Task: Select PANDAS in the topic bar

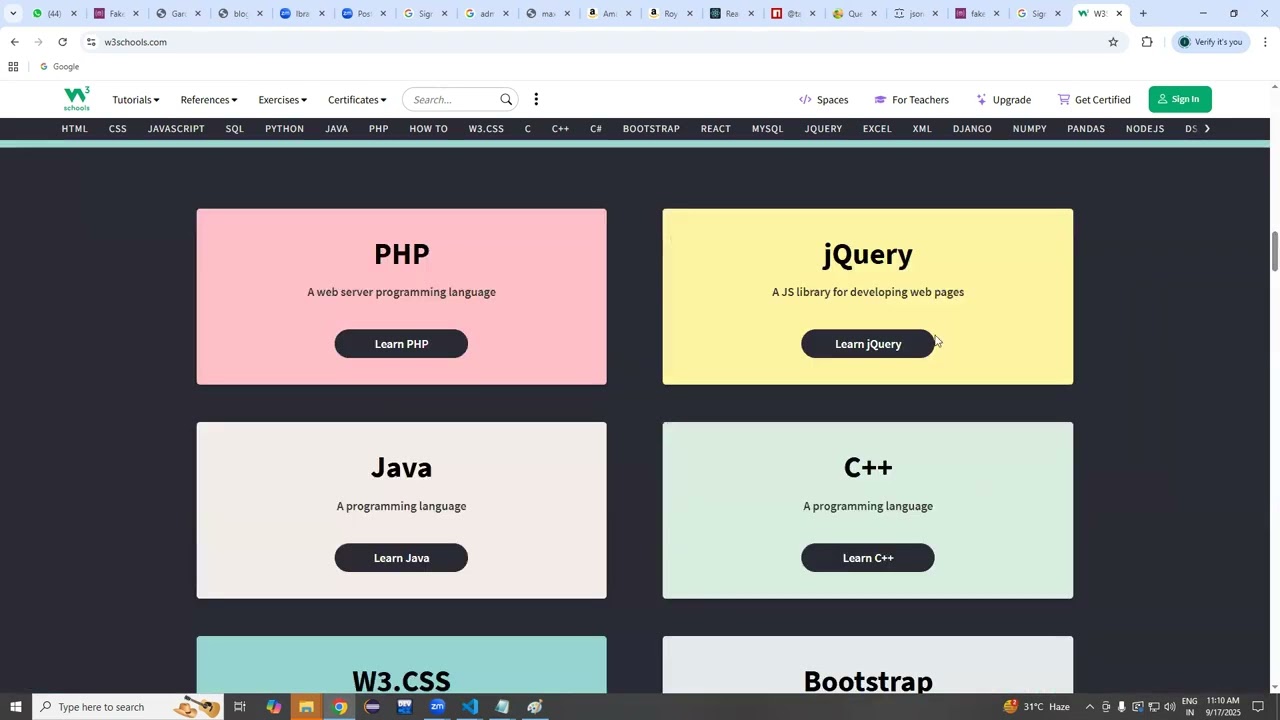Action: (1086, 129)
